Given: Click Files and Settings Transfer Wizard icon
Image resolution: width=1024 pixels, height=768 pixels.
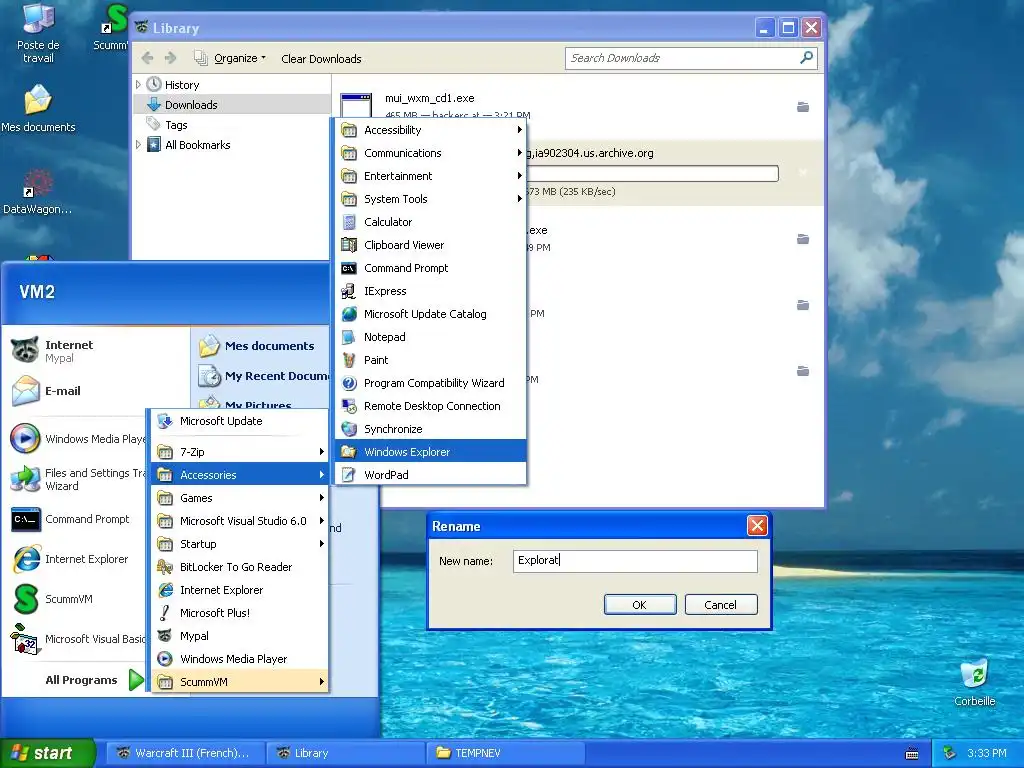Looking at the screenshot, I should (x=25, y=479).
